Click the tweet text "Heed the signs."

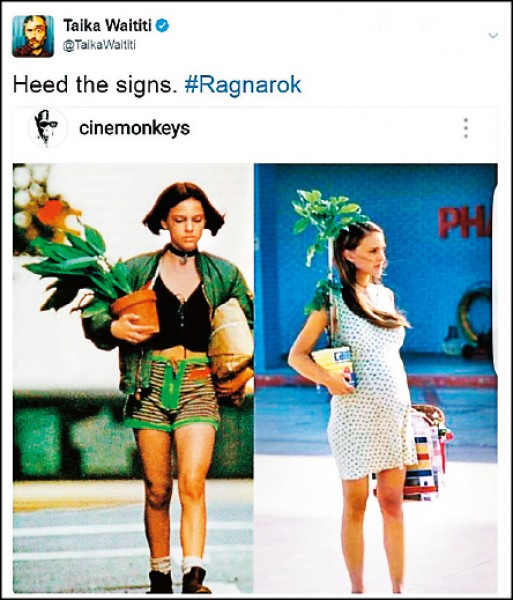tap(93, 85)
